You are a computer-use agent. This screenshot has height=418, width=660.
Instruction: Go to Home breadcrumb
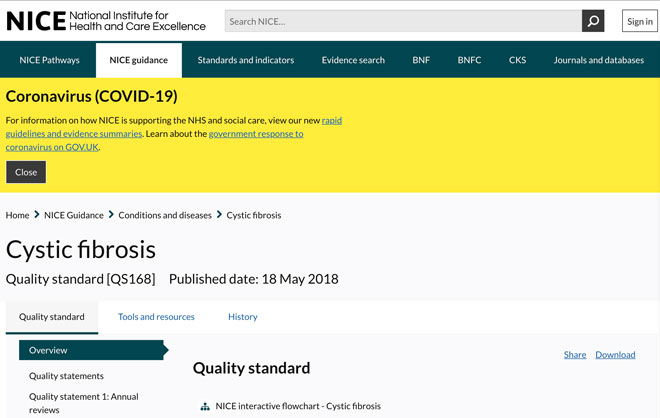(17, 215)
